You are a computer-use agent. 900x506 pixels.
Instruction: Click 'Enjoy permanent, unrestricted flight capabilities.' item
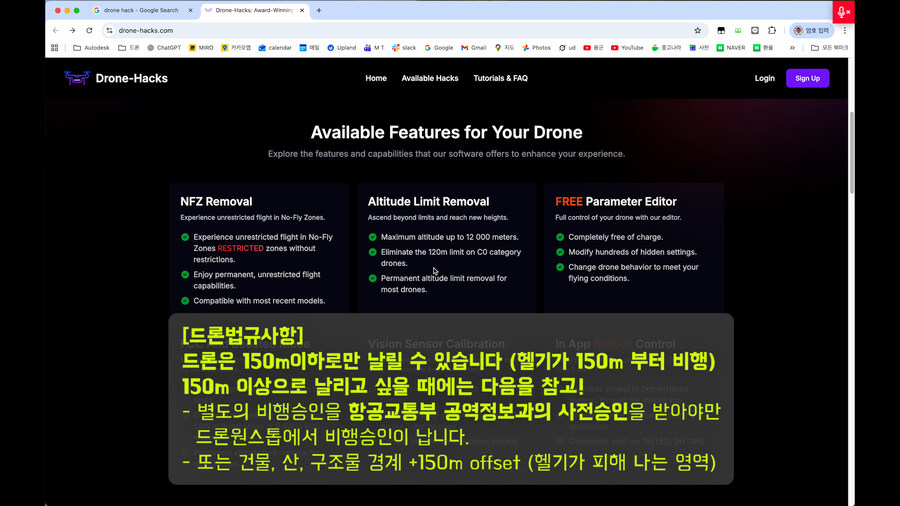click(x=257, y=280)
